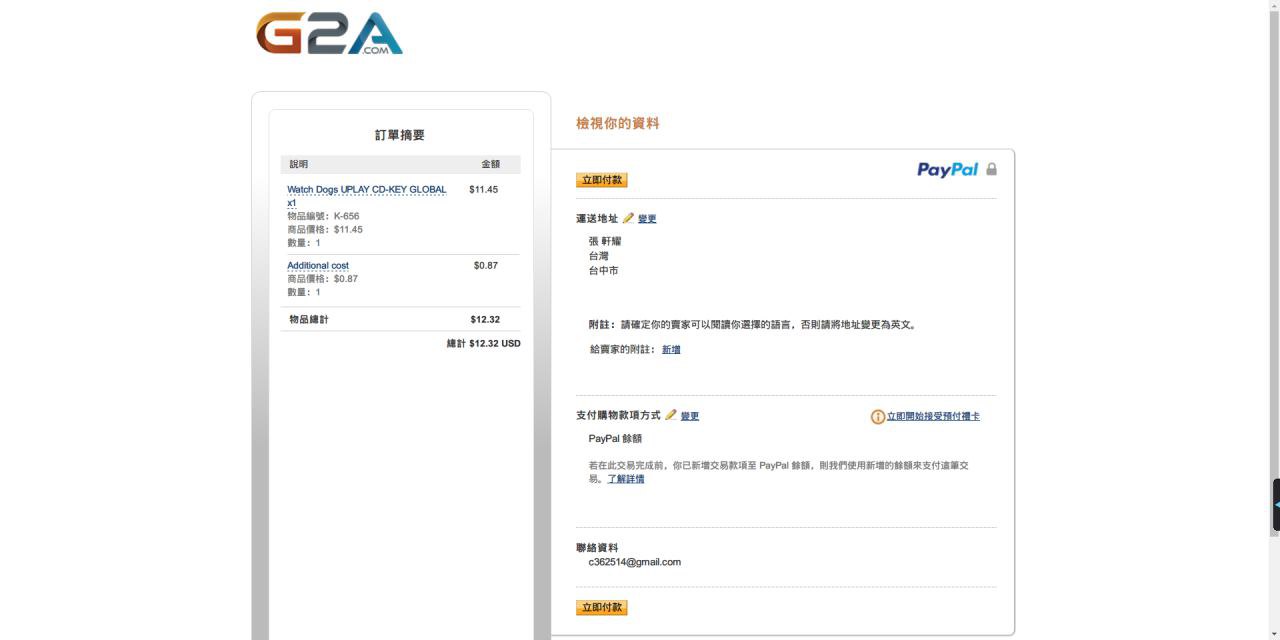
Task: Click the pencil icon beside 運送地址
Action: [628, 218]
